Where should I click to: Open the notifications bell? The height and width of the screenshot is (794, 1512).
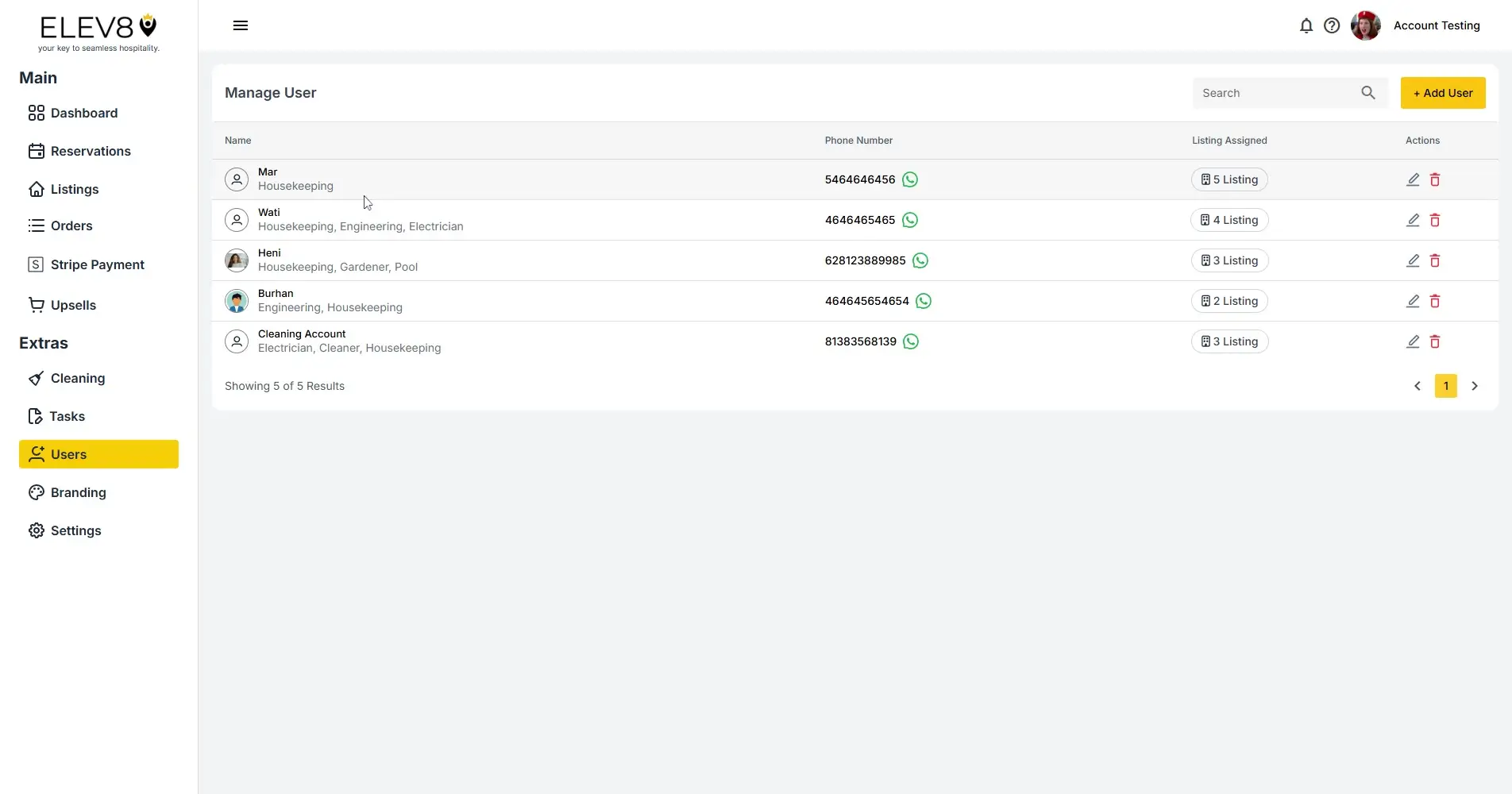(x=1306, y=25)
